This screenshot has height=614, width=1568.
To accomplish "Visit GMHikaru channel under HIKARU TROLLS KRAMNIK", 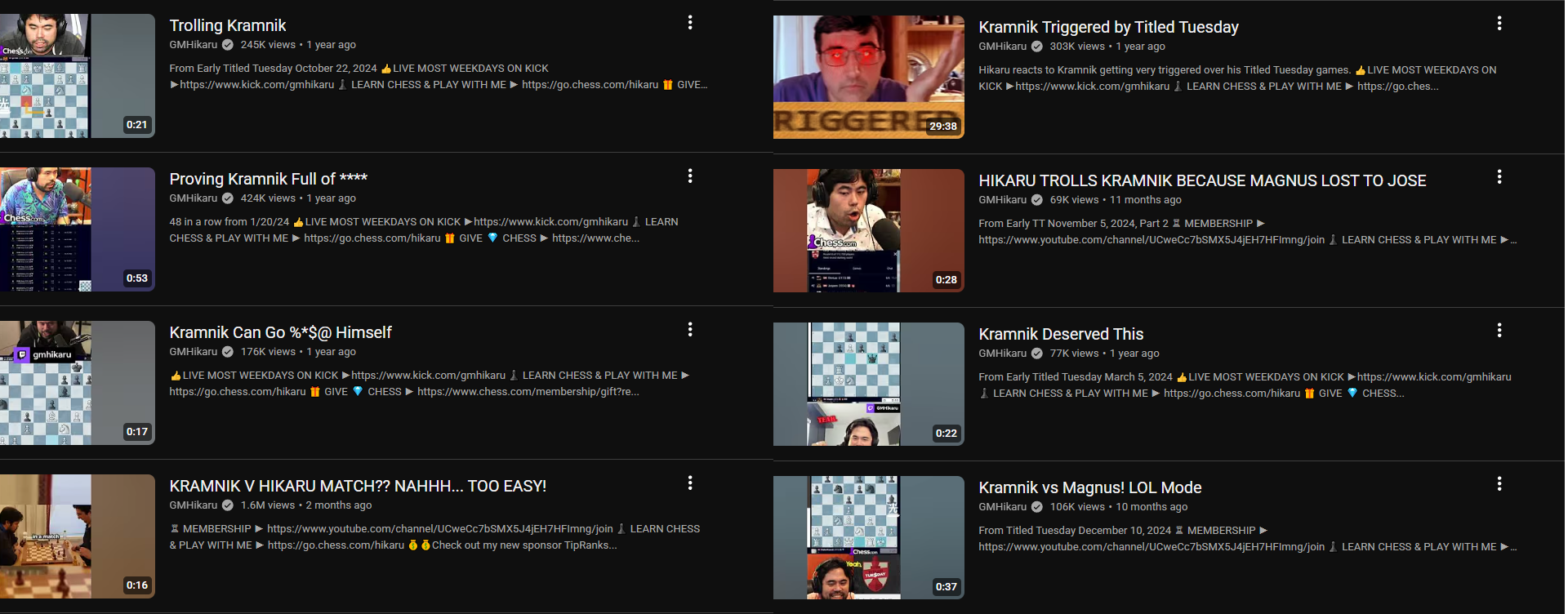I will pos(1003,200).
